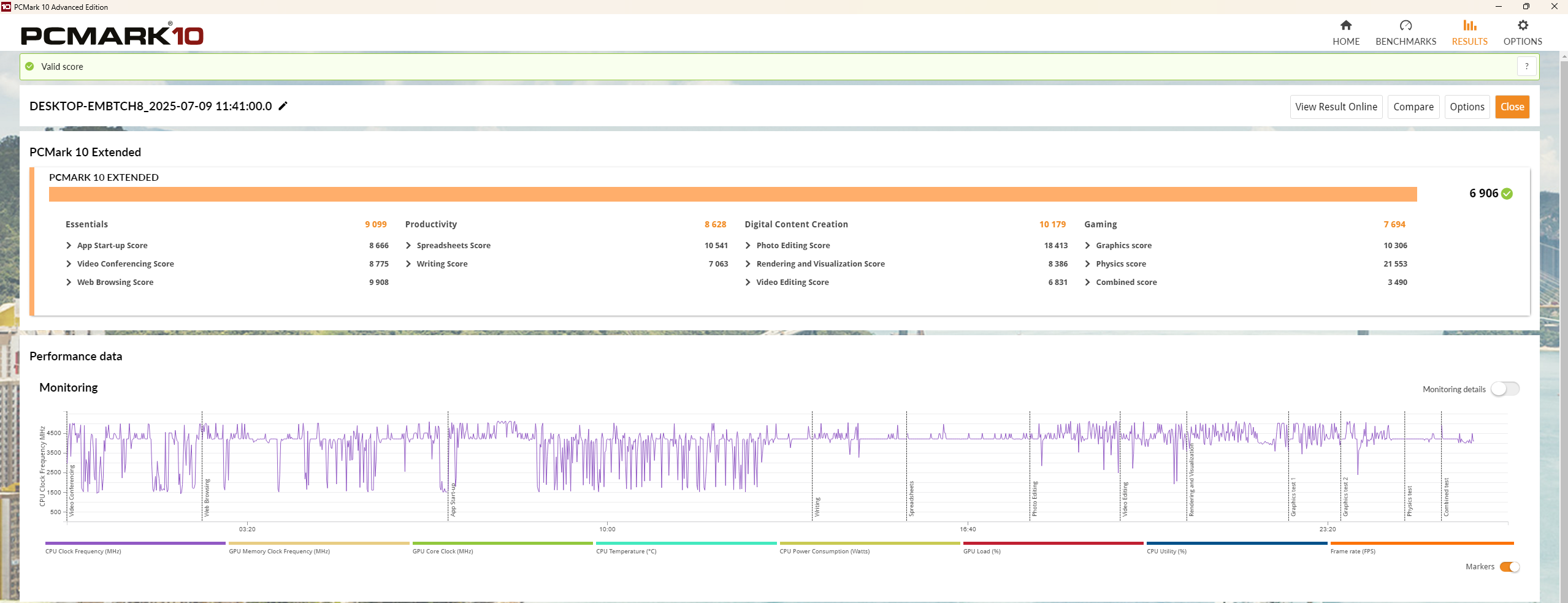Click the green check beside 6 906
Screen dimensions: 1568x603
coord(1507,194)
